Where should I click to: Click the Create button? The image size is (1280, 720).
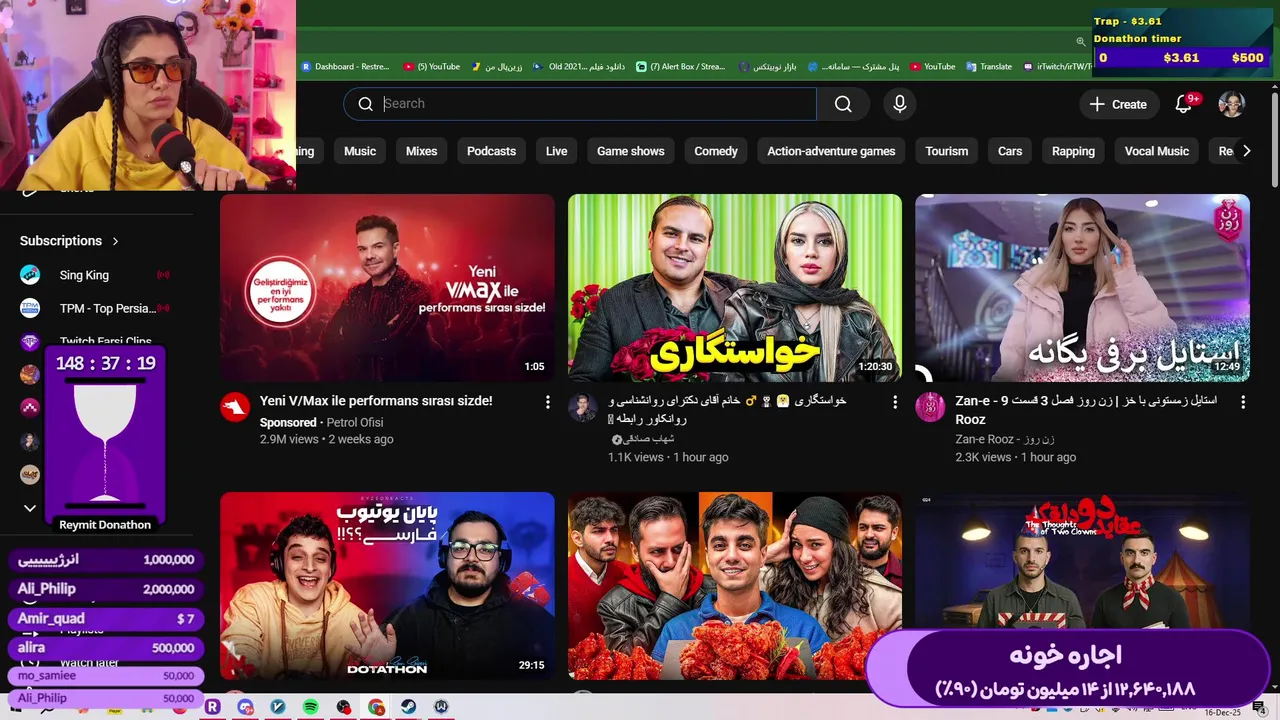pyautogui.click(x=1118, y=104)
